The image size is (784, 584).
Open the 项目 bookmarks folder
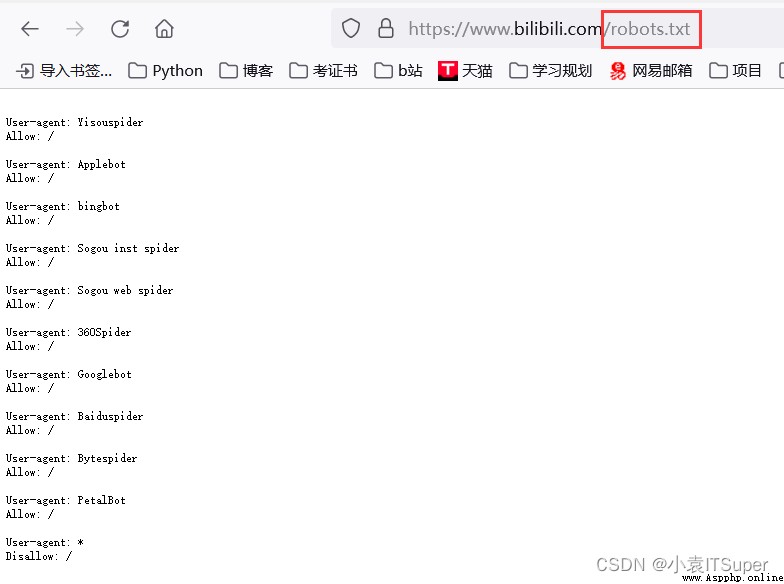point(736,71)
